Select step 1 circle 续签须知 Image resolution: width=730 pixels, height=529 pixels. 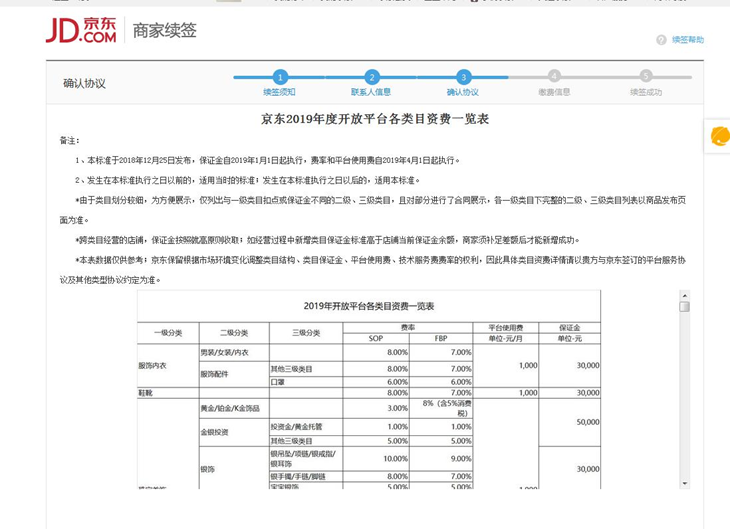click(x=280, y=77)
